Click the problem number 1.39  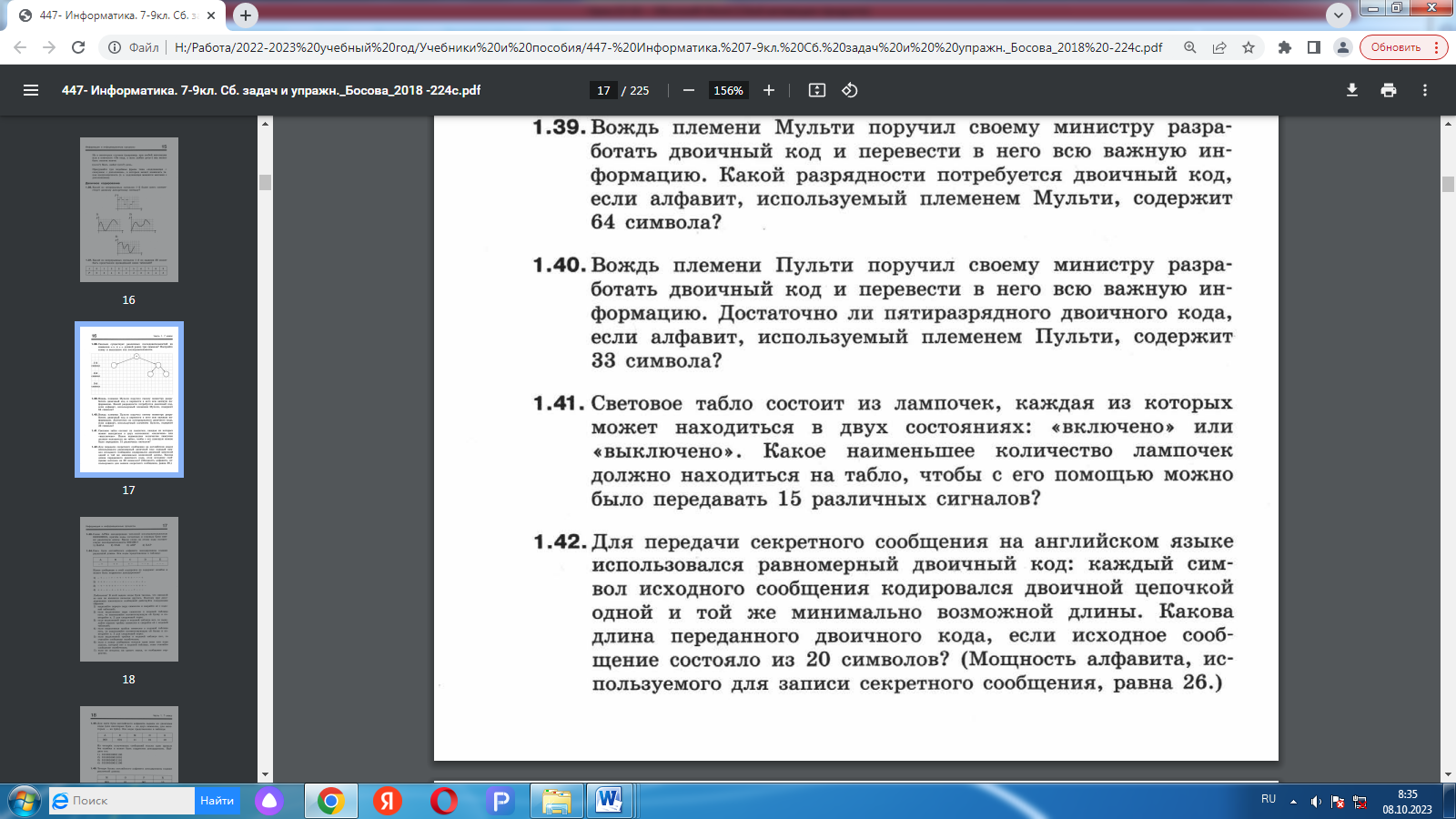[559, 127]
